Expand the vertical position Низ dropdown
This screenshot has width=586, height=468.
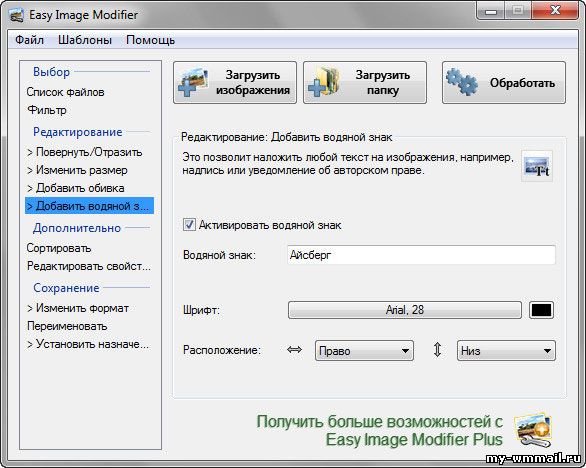coord(506,351)
